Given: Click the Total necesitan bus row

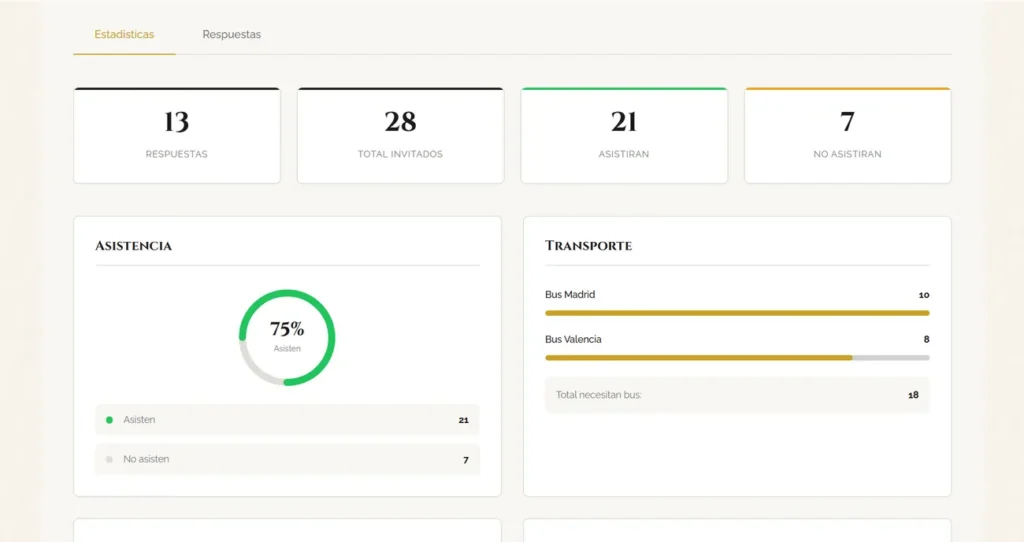Looking at the screenshot, I should click(x=737, y=395).
